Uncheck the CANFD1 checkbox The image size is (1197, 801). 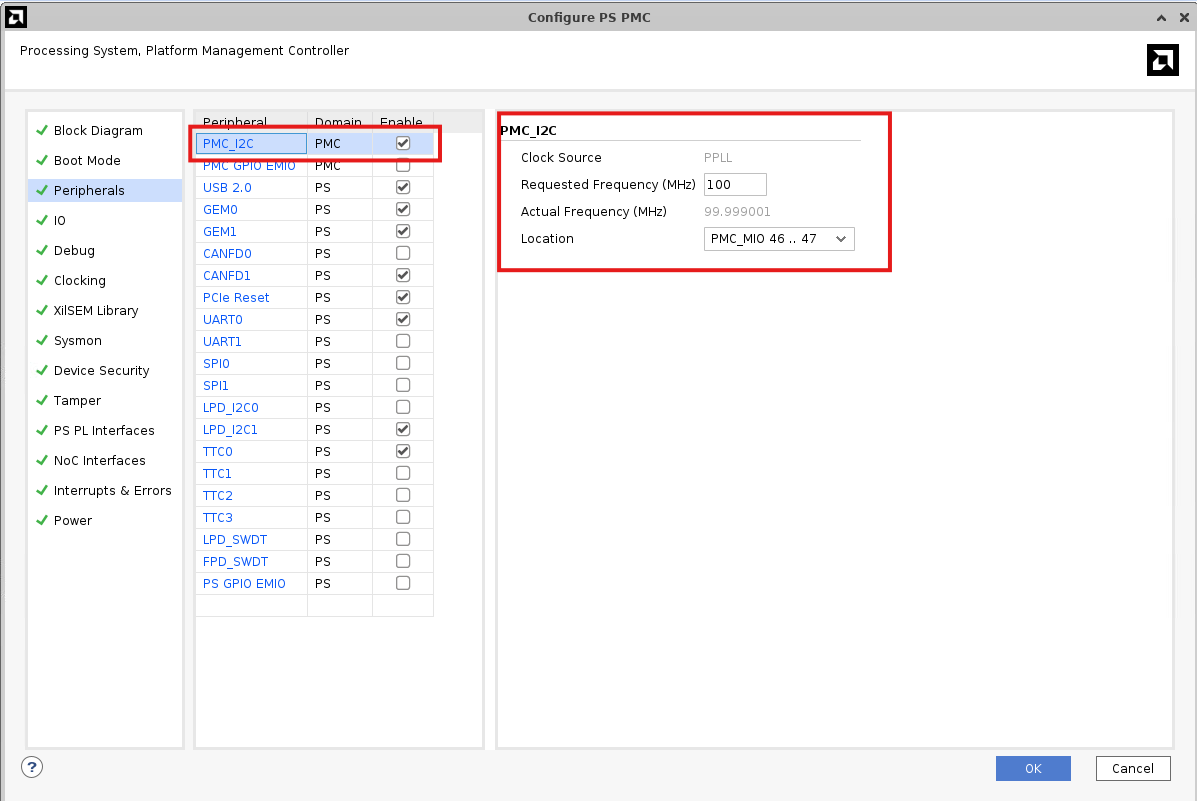click(403, 275)
